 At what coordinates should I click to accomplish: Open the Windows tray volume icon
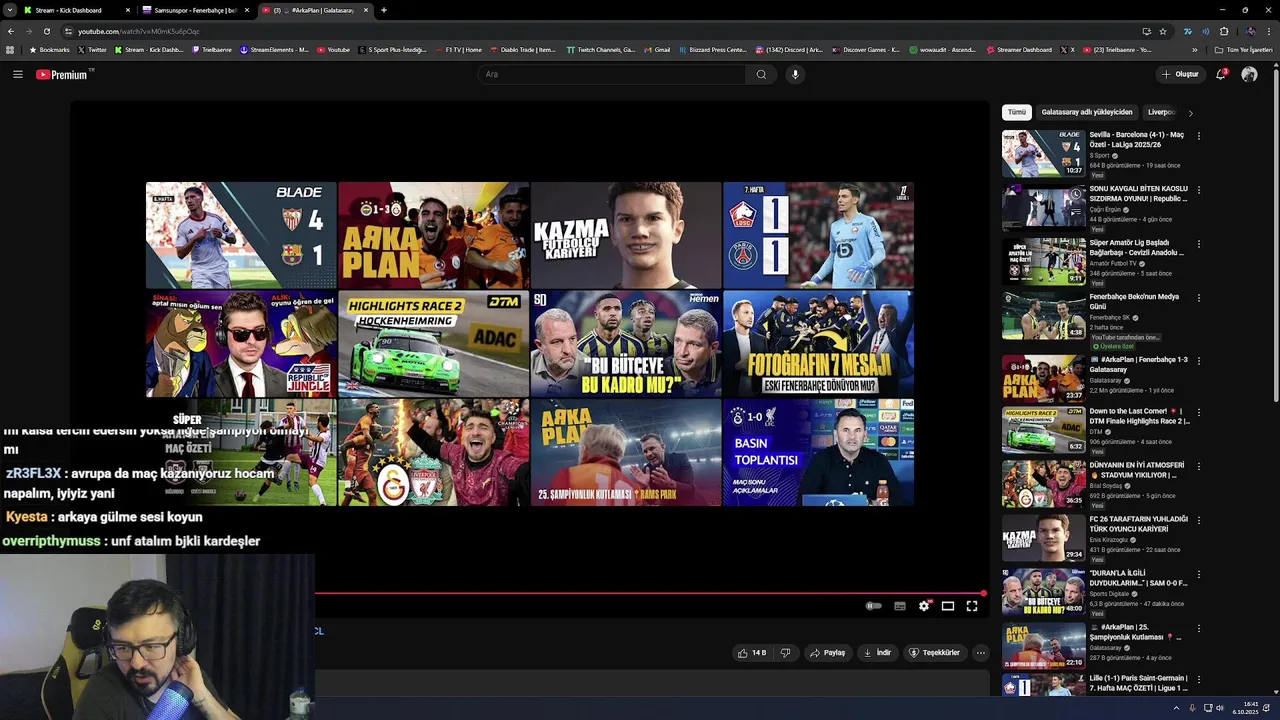click(1221, 708)
